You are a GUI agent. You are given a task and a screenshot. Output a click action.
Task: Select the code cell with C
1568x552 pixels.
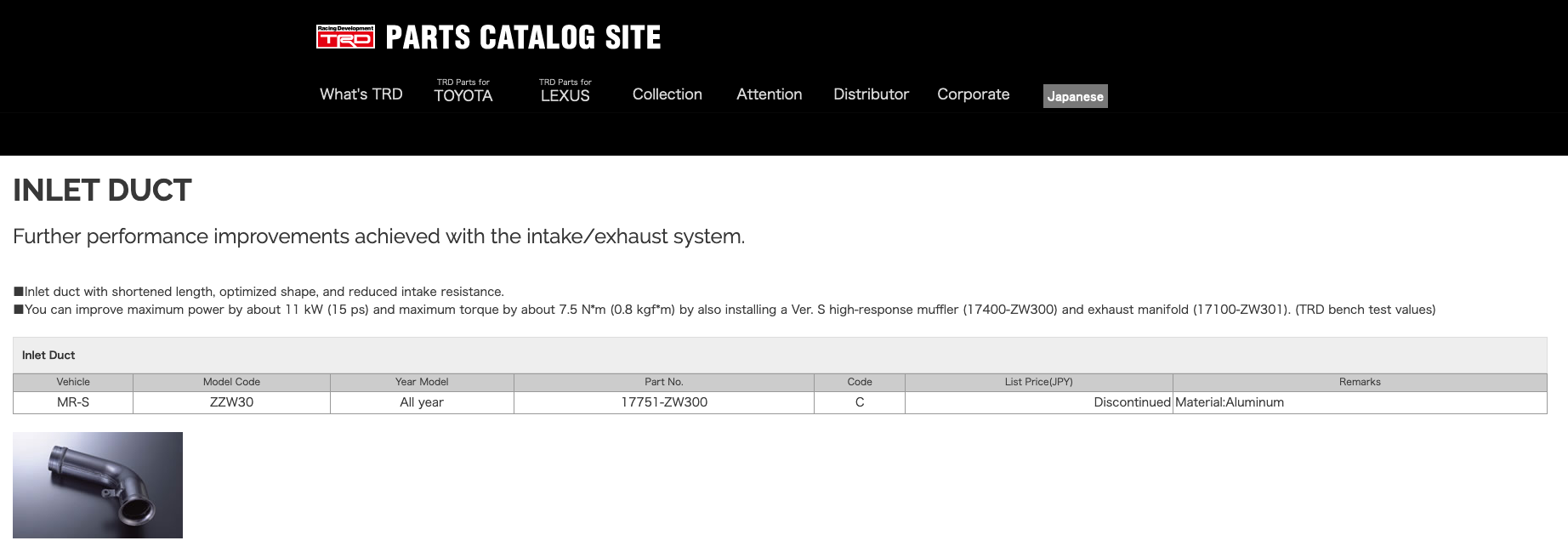[x=860, y=402]
